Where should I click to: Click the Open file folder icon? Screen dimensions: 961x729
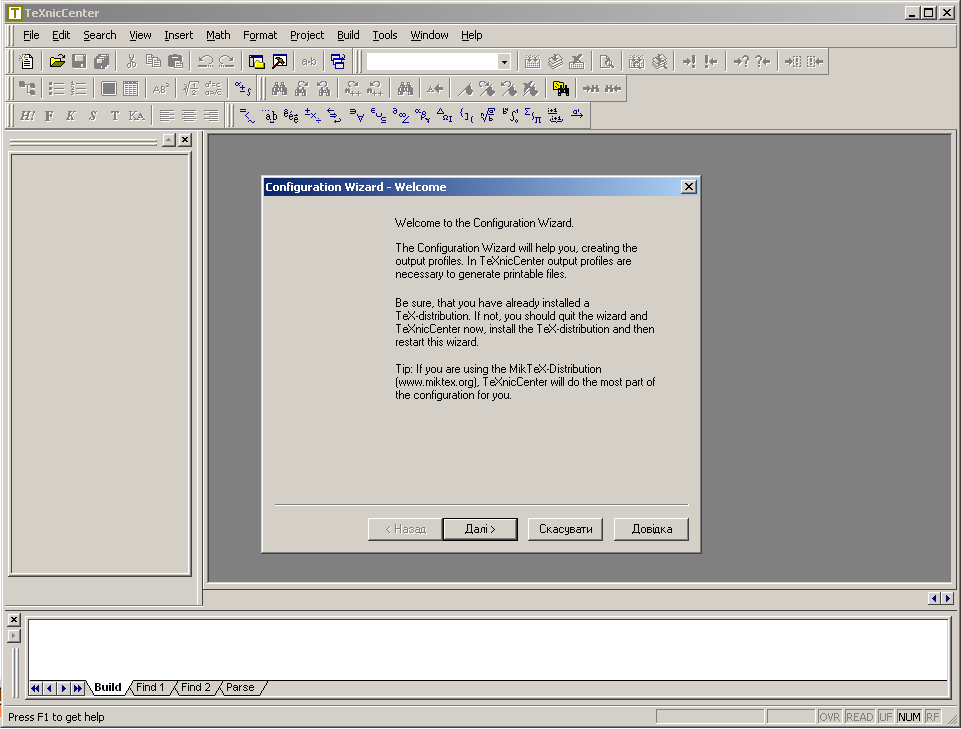coord(57,62)
